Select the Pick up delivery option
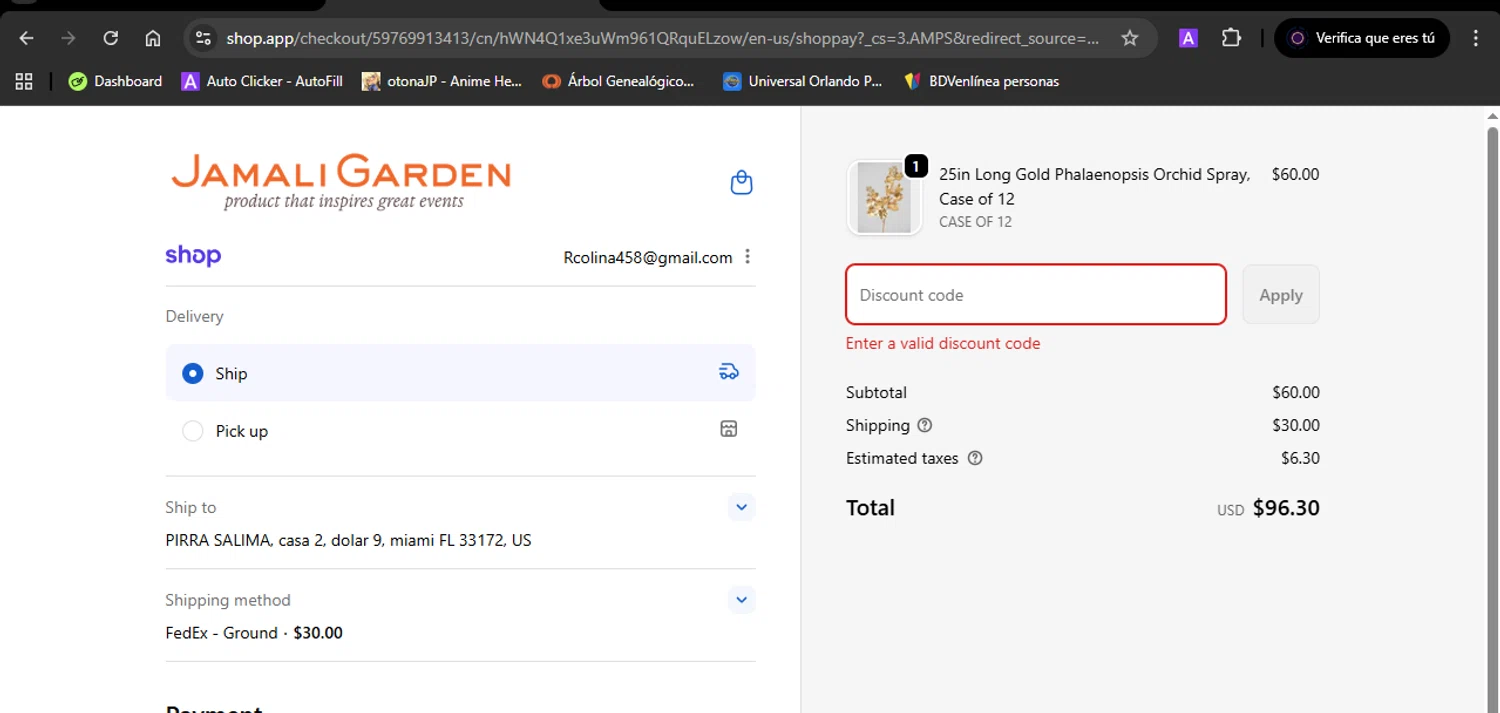 click(x=460, y=431)
